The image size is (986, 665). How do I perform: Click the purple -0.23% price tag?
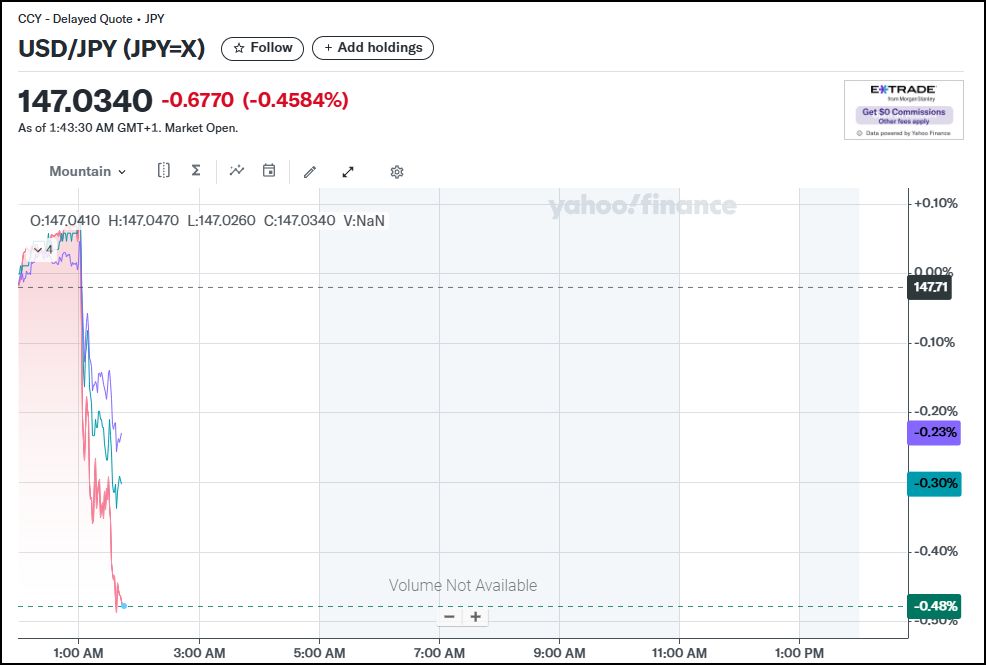coord(934,432)
